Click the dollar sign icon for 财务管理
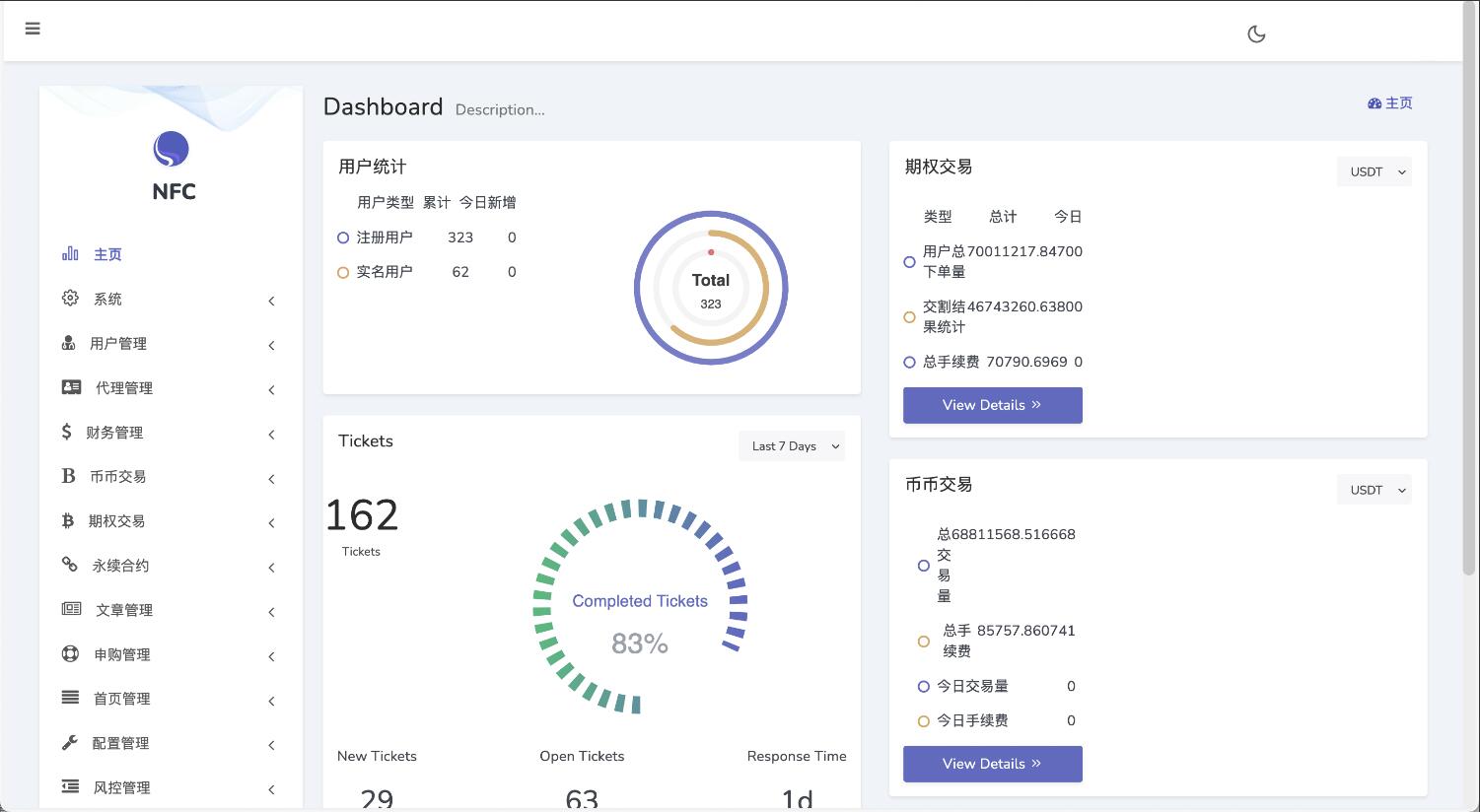Viewport: 1480px width, 812px height. point(66,432)
